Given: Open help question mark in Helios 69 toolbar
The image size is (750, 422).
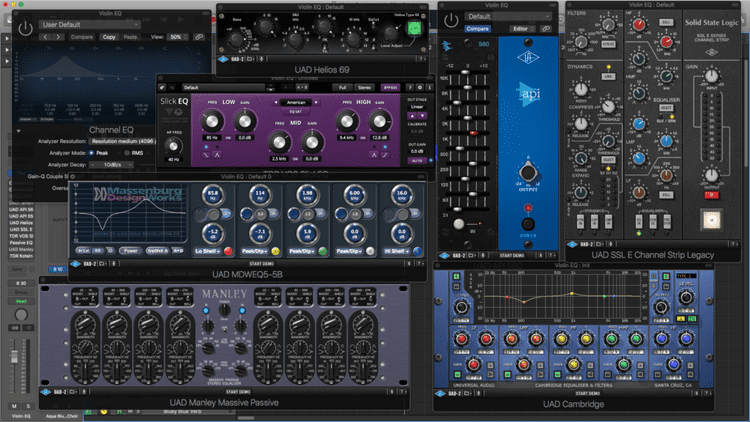Looking at the screenshot, I should (x=422, y=59).
